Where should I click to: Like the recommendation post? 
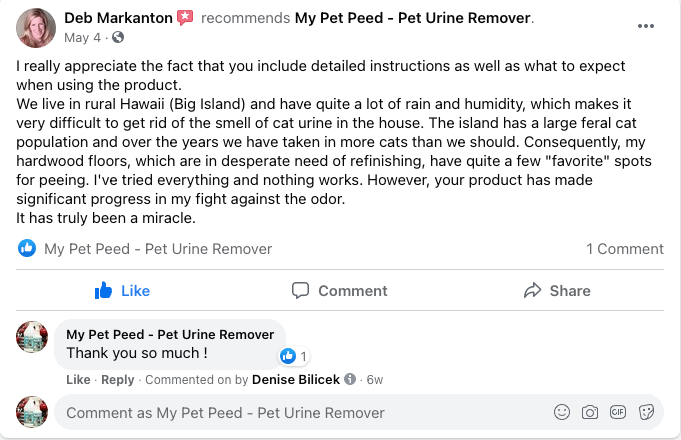(122, 291)
